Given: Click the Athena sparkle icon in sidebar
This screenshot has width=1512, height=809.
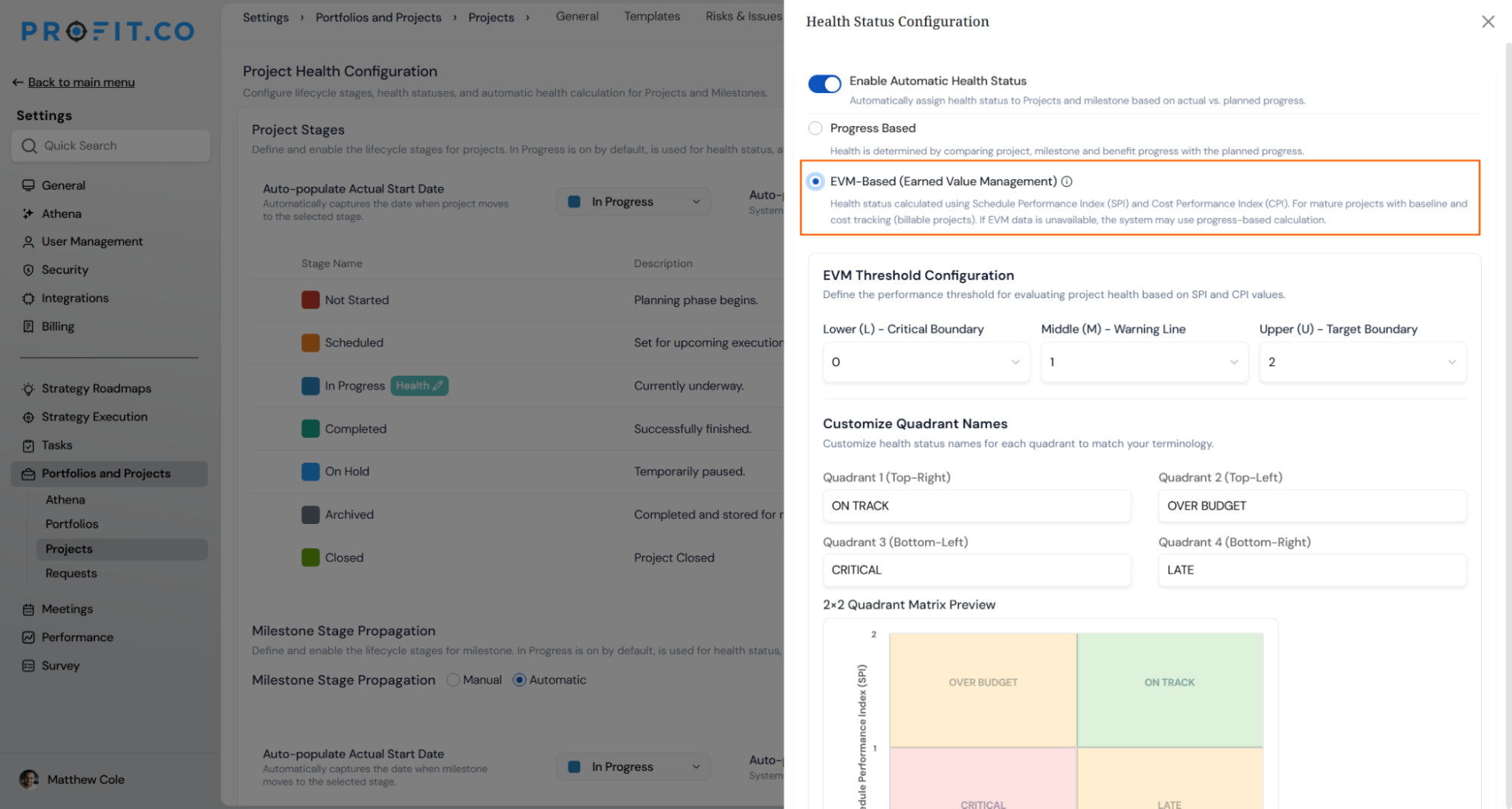Looking at the screenshot, I should click(x=28, y=214).
